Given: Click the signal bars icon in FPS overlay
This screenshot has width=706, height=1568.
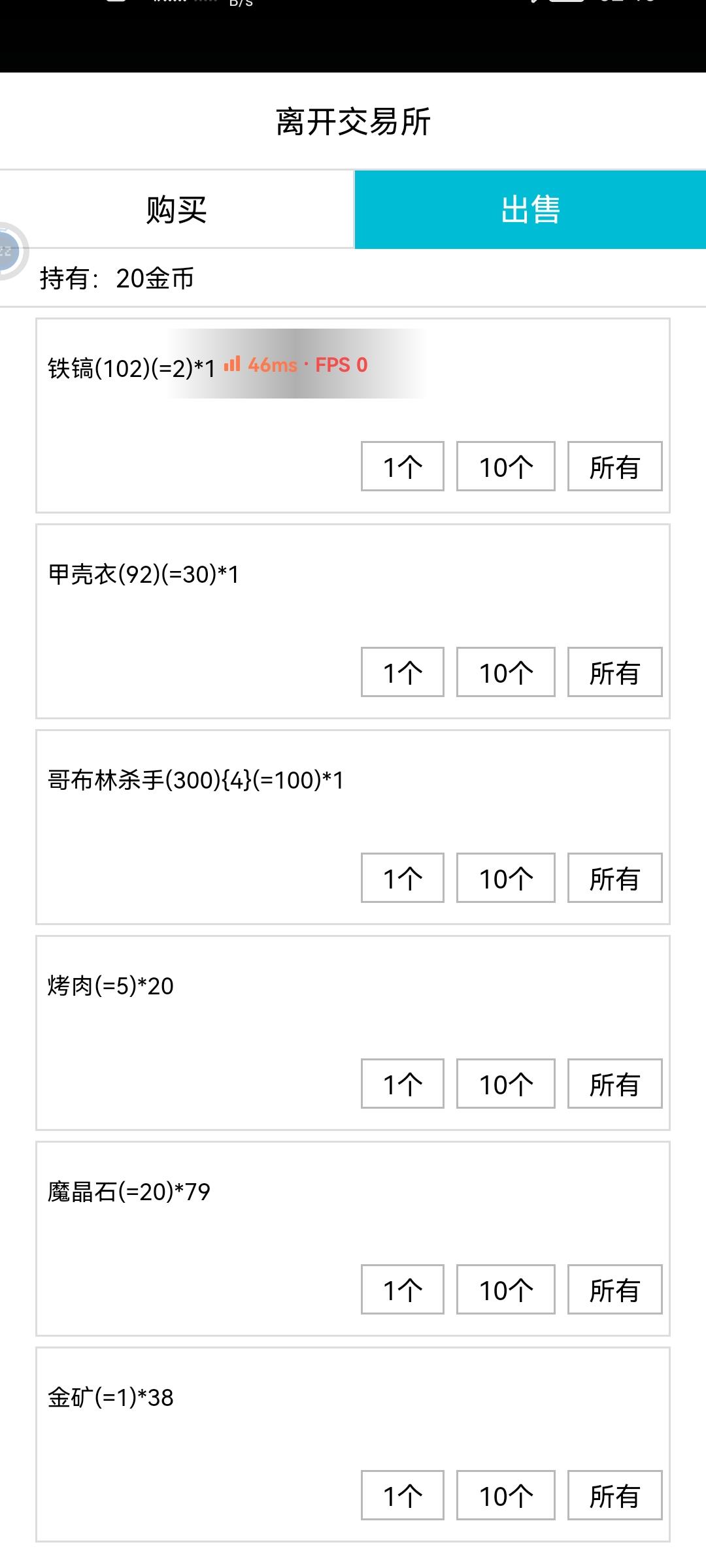Looking at the screenshot, I should click(x=232, y=364).
